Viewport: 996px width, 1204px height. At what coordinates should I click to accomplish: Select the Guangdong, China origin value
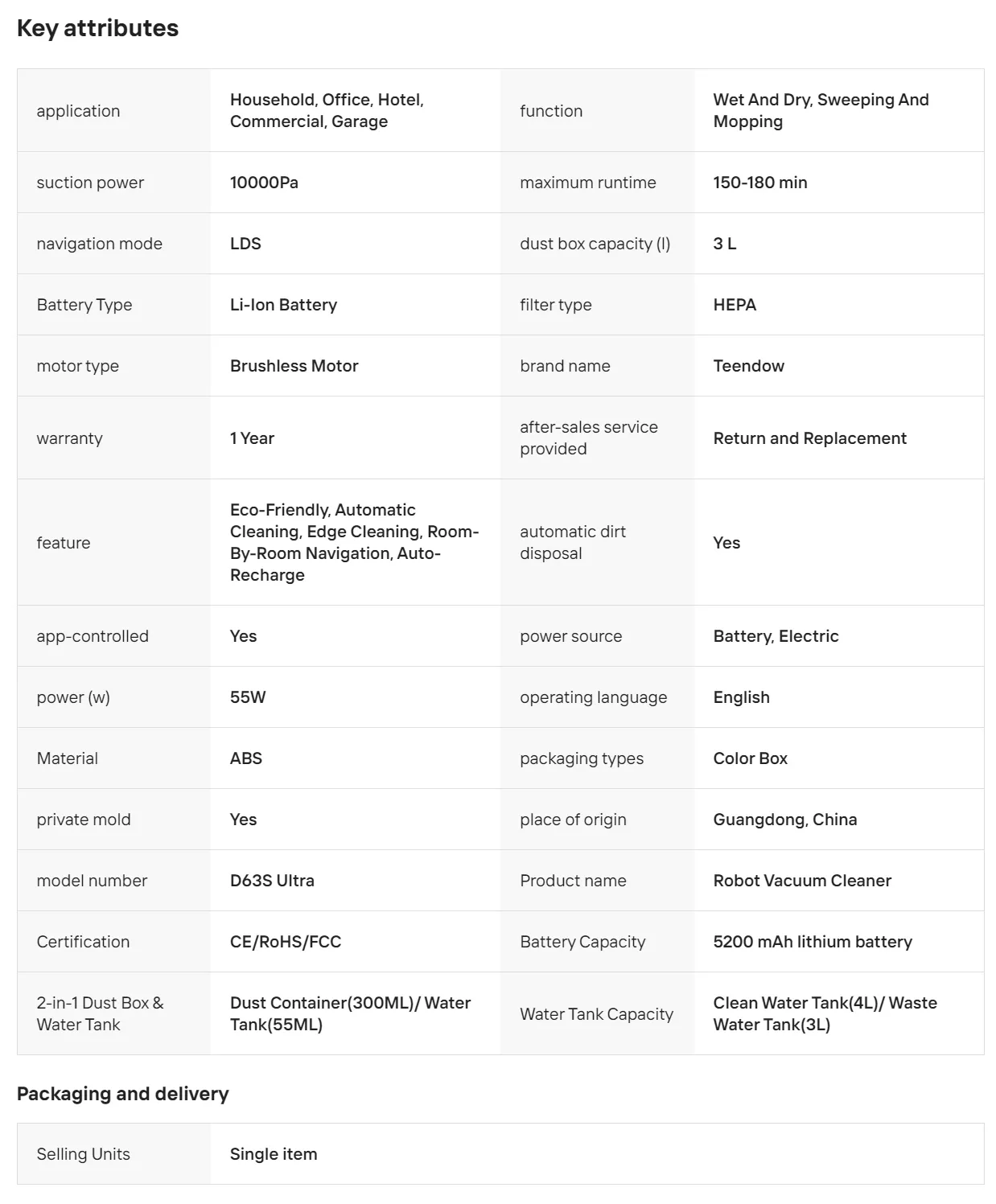[785, 820]
